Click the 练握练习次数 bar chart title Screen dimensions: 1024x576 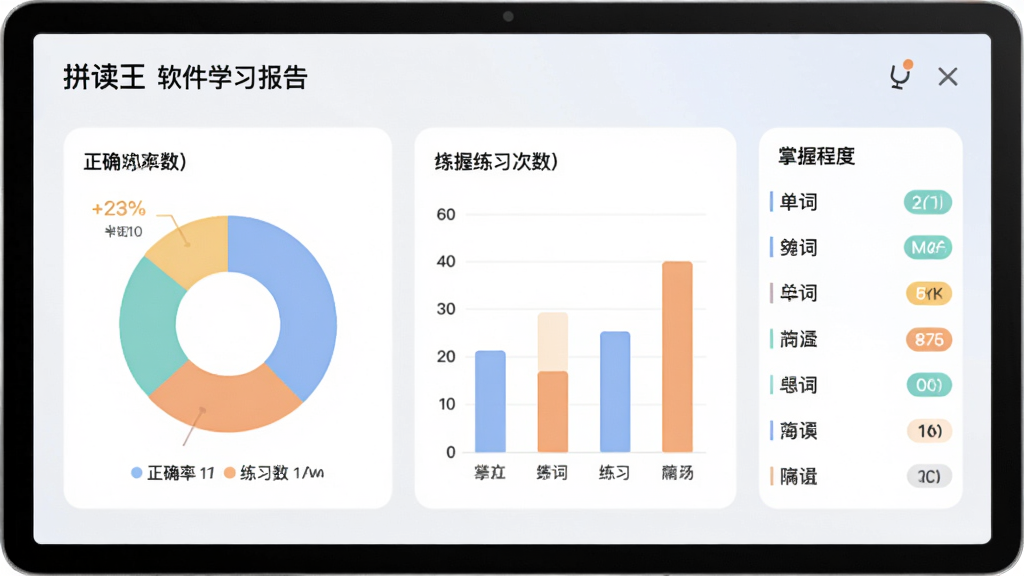coord(496,161)
